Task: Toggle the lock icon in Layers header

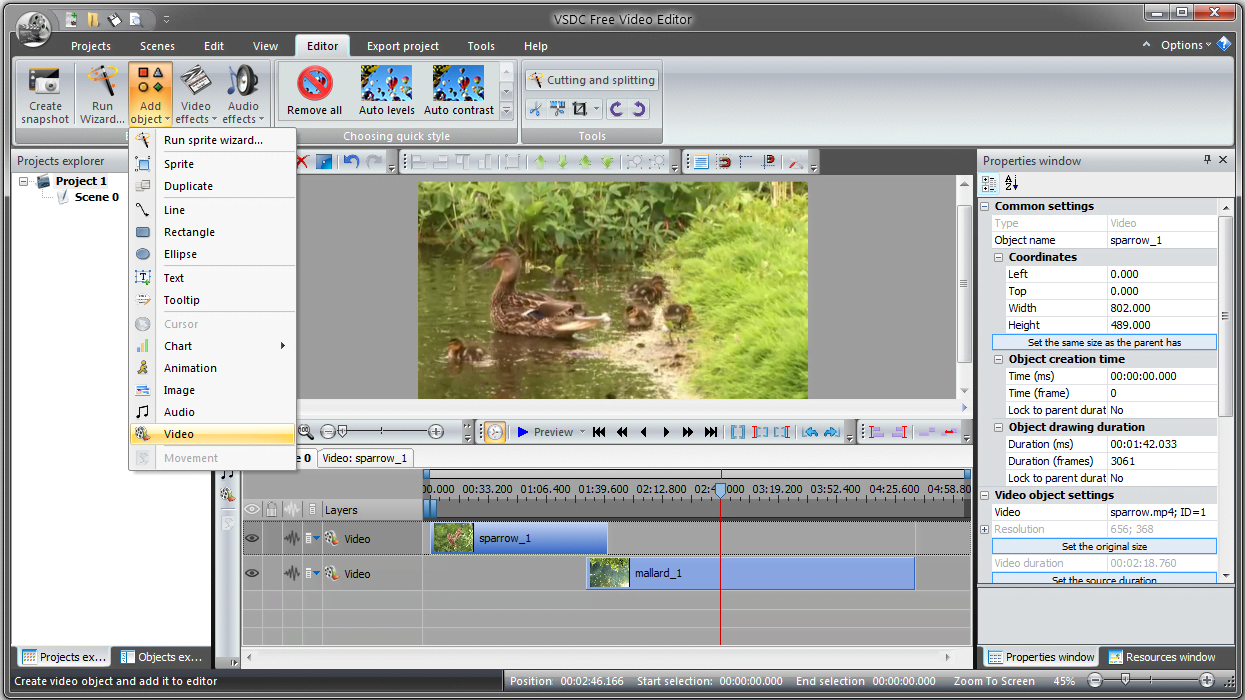Action: (x=271, y=510)
